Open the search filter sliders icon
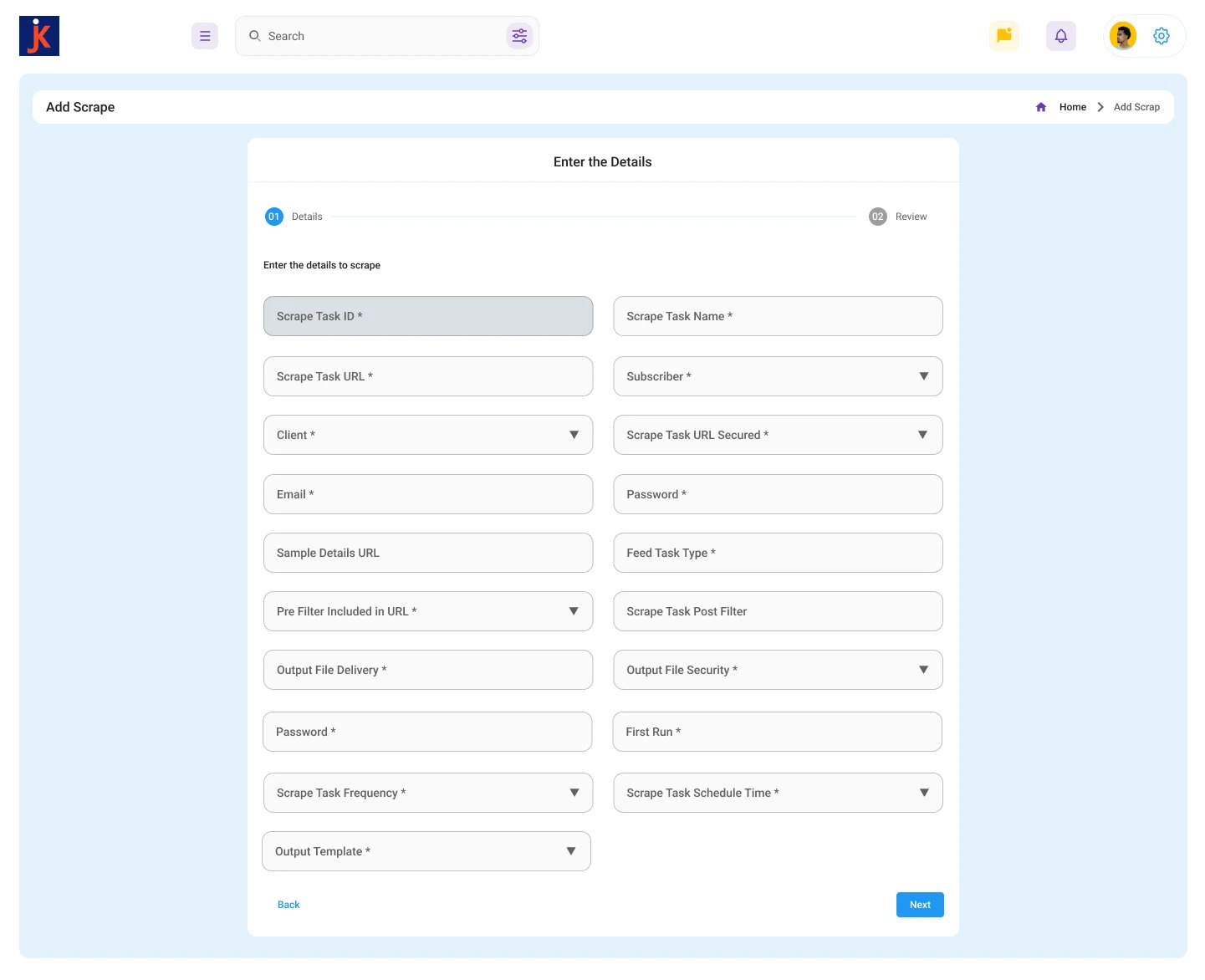This screenshot has height=980, width=1205. point(519,36)
